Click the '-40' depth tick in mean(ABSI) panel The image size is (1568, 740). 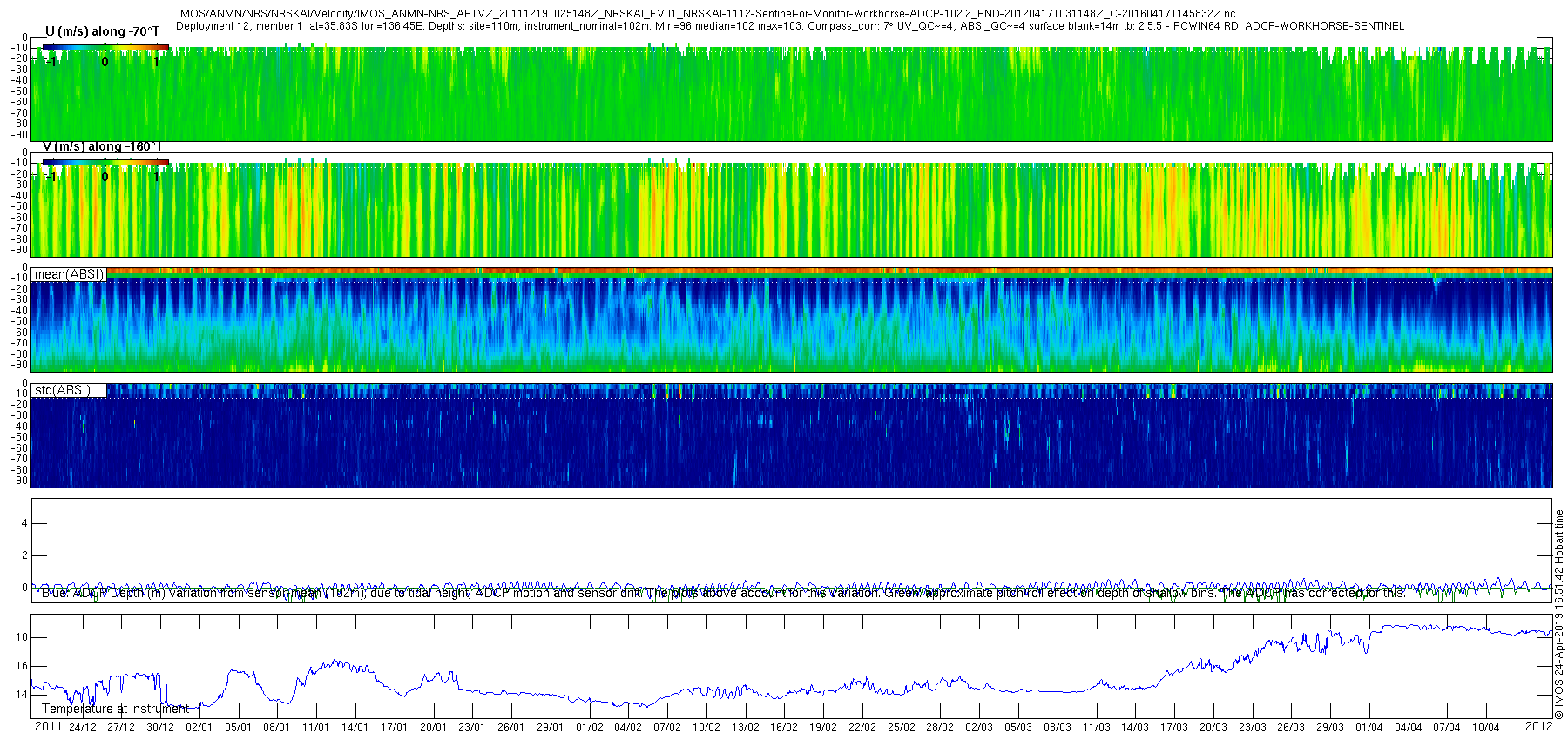[x=19, y=311]
